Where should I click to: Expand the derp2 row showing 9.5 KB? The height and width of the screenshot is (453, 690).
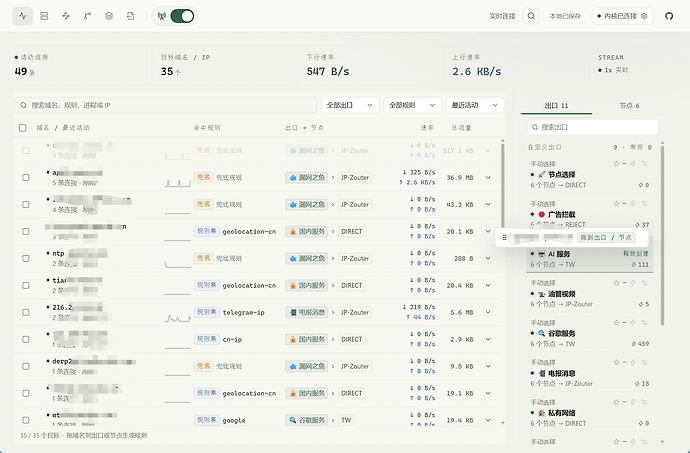pyautogui.click(x=488, y=366)
